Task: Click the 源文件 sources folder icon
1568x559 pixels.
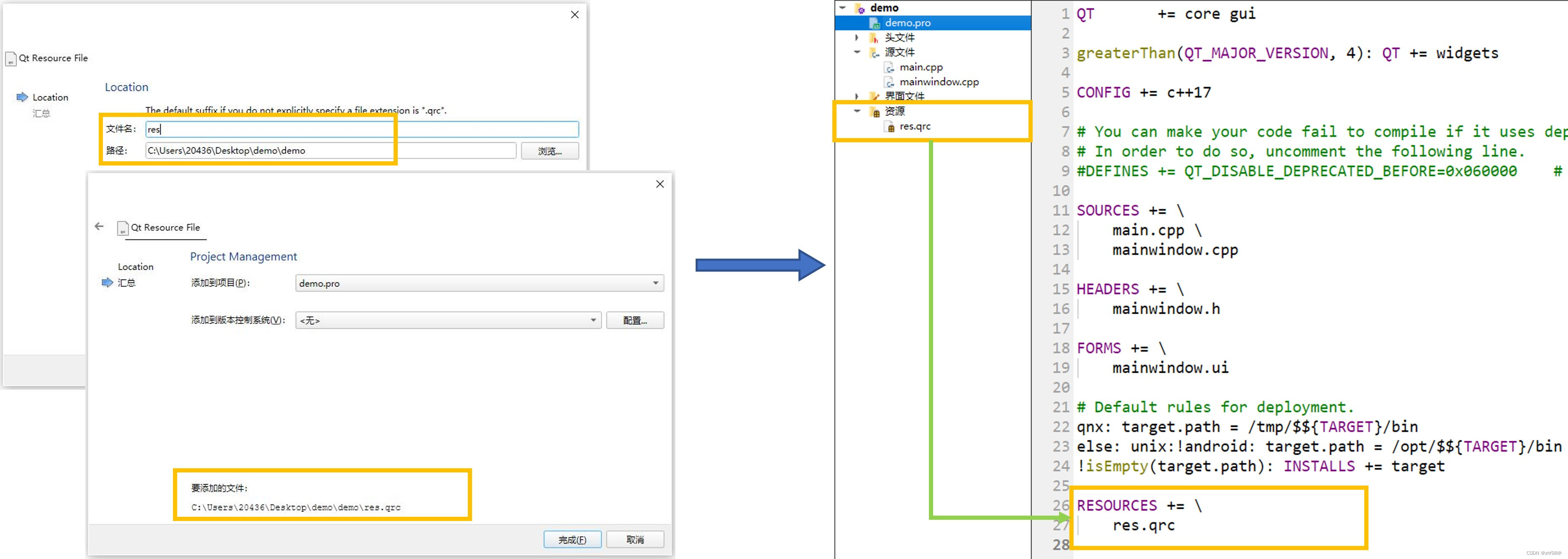Action: point(874,52)
